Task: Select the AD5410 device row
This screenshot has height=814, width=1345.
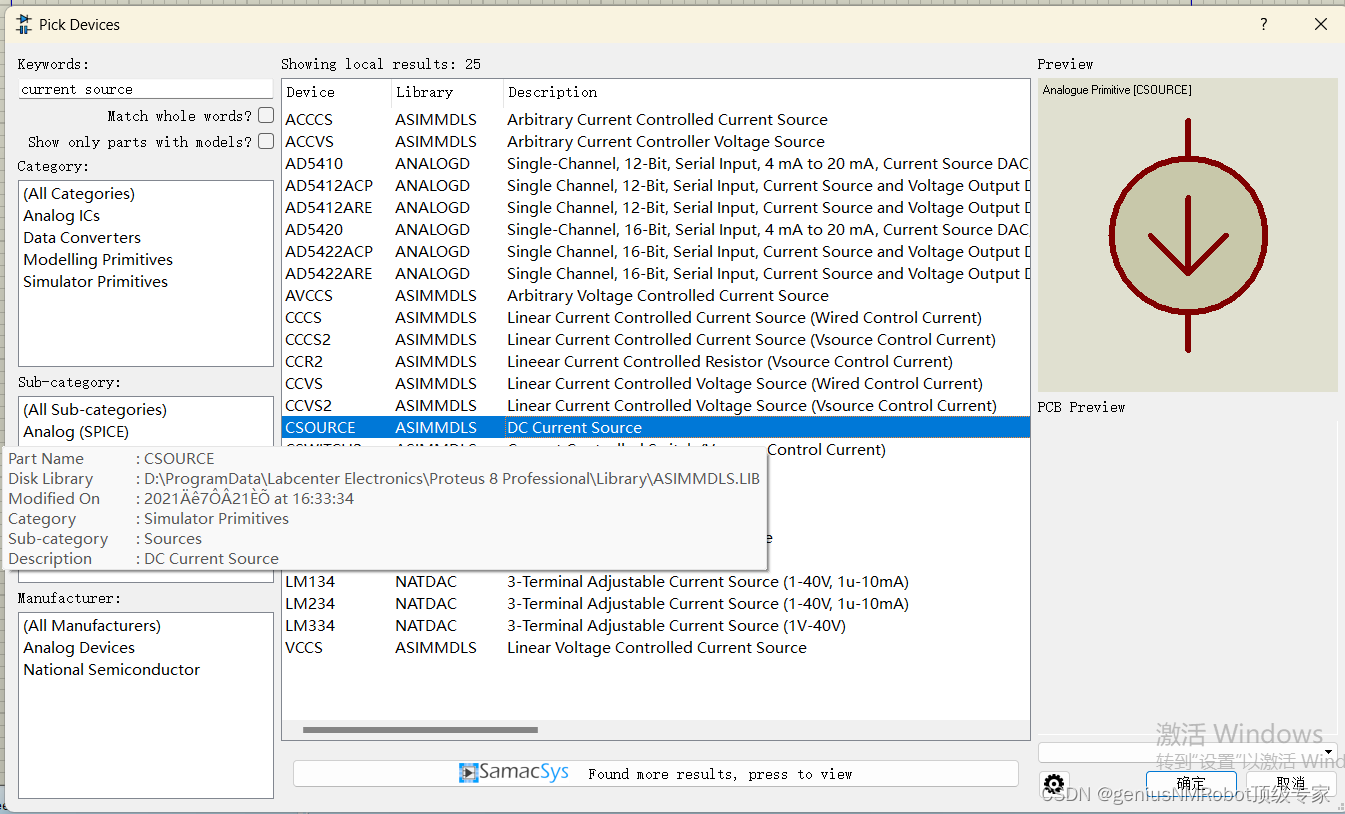Action: (656, 164)
